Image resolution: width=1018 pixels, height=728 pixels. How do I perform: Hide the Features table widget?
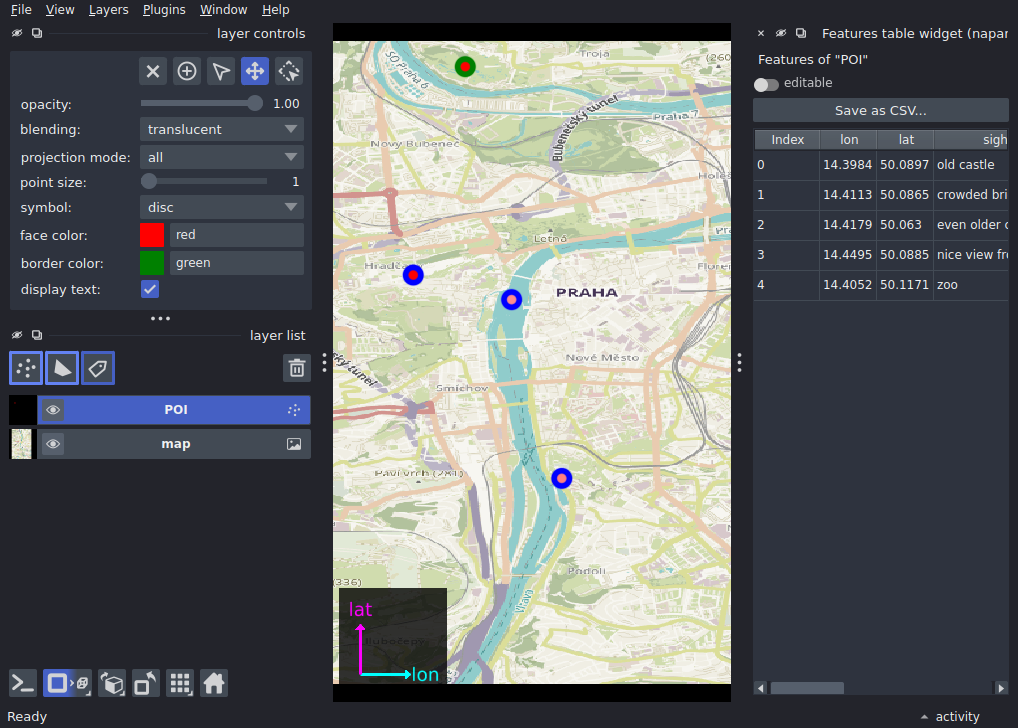coord(781,33)
